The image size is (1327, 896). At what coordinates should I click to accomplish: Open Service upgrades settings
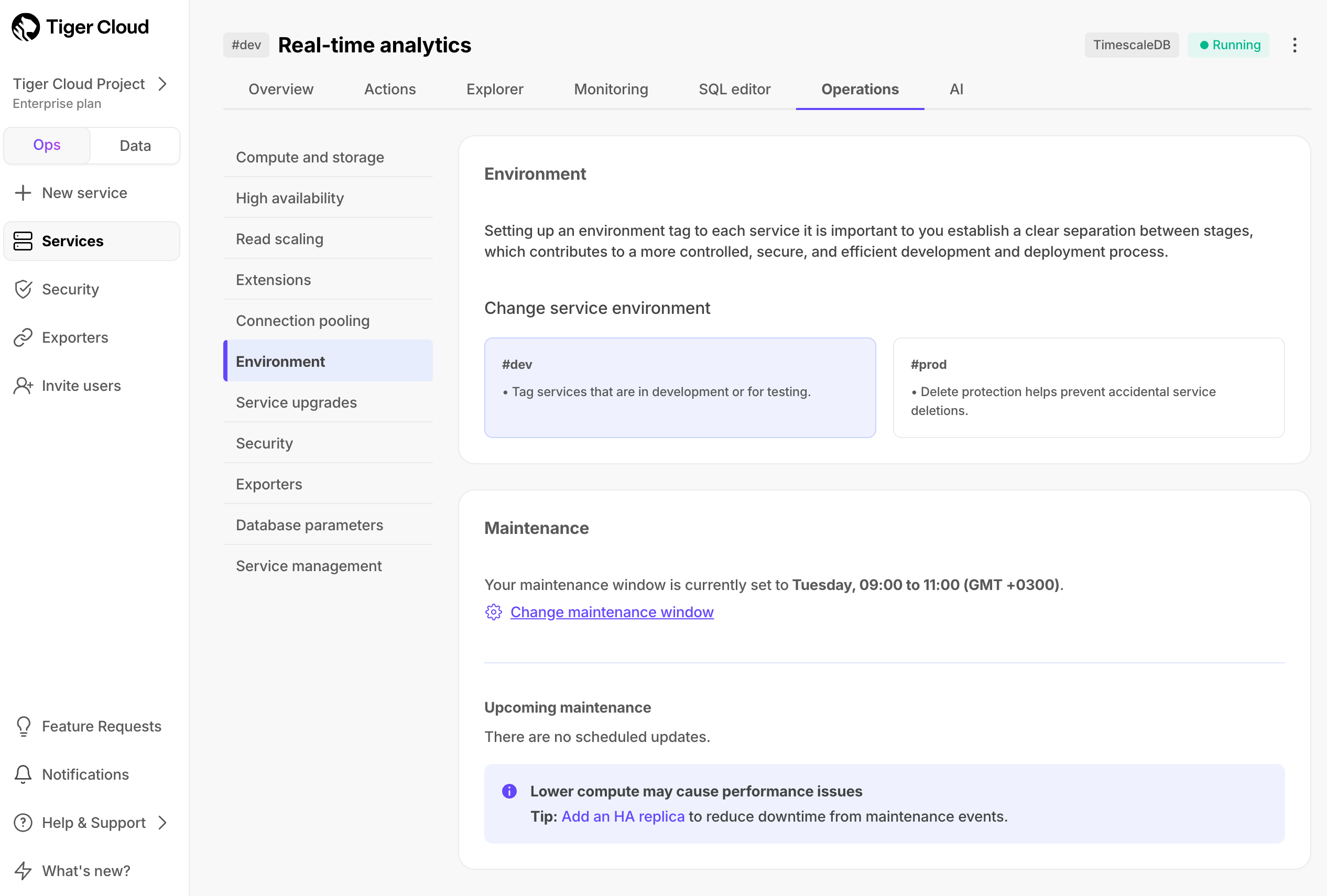pos(328,402)
